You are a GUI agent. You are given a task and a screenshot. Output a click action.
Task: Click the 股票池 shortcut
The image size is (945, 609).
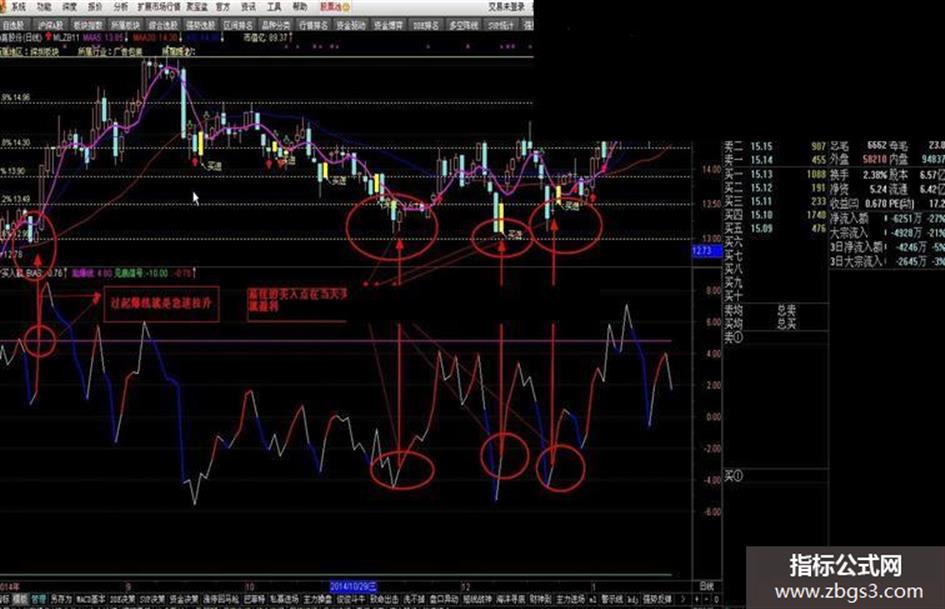point(334,7)
